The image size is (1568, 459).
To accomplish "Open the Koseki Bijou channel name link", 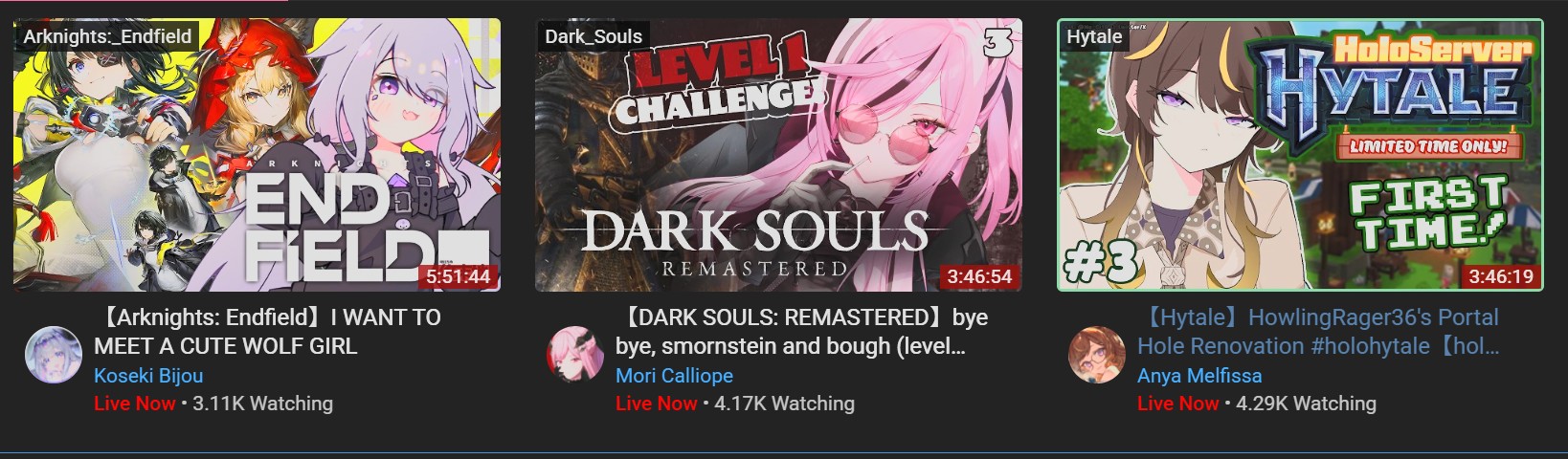I will click(x=148, y=376).
